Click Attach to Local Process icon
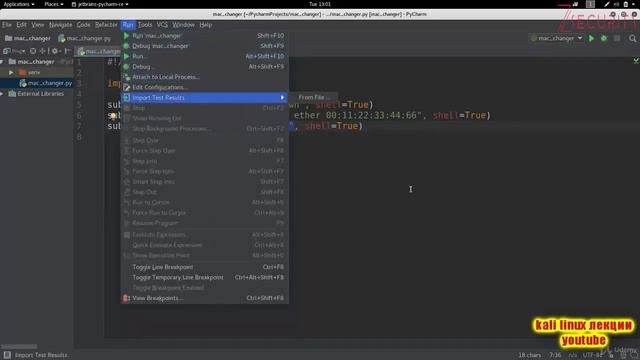This screenshot has height=360, width=640. 127,77
